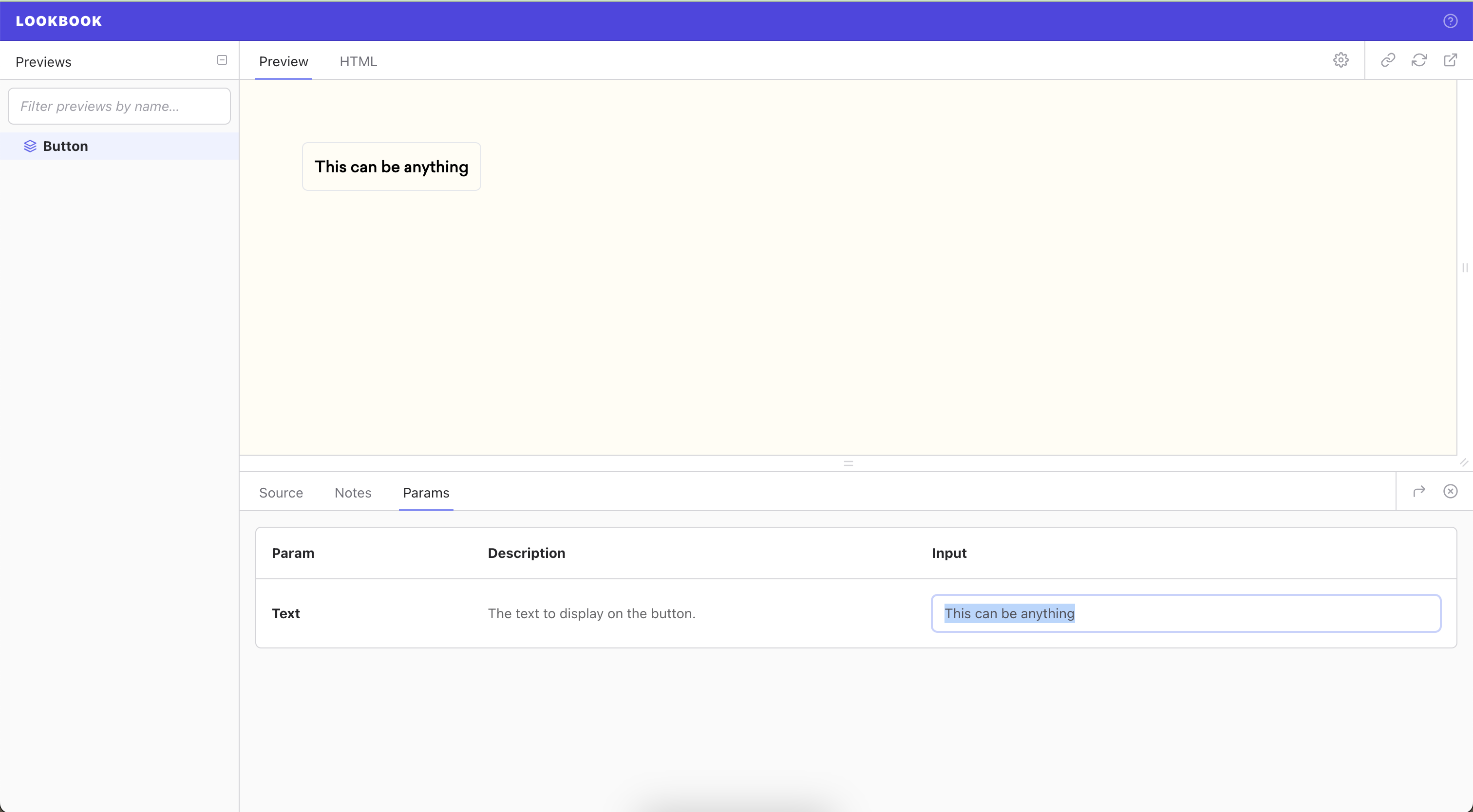Click the layers icon next to Button
This screenshot has width=1473, height=812.
point(30,146)
